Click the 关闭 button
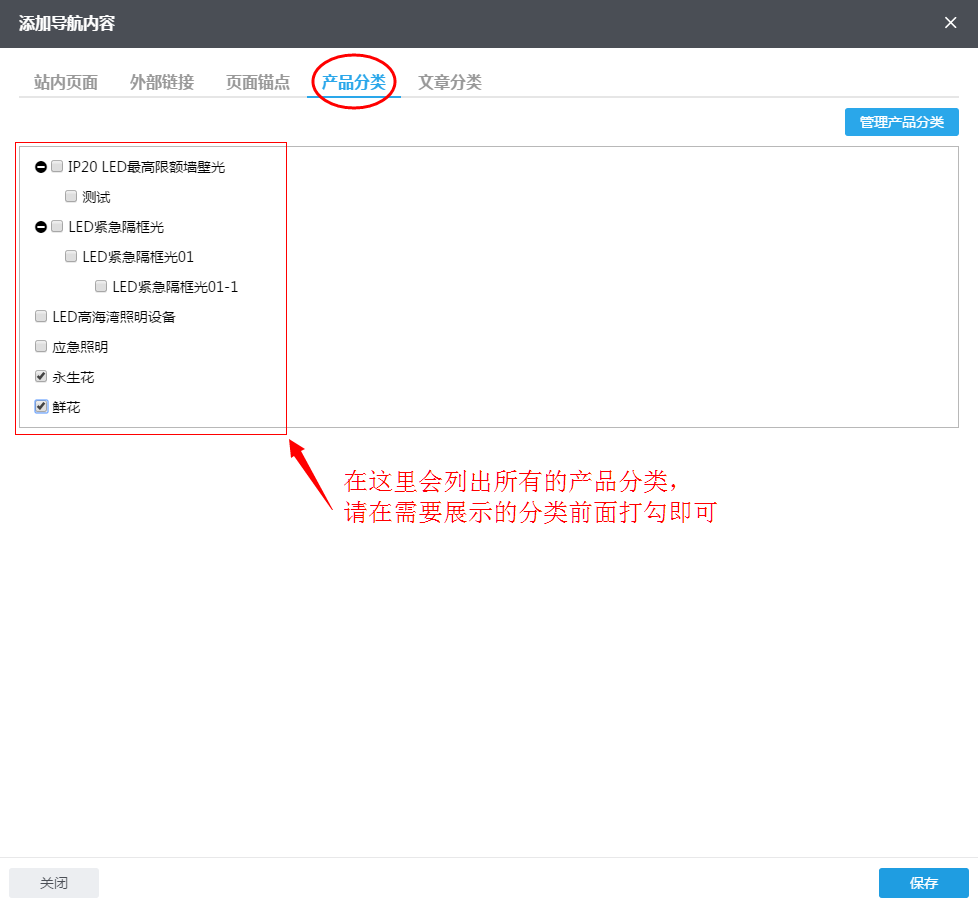The image size is (978, 904). (54, 883)
